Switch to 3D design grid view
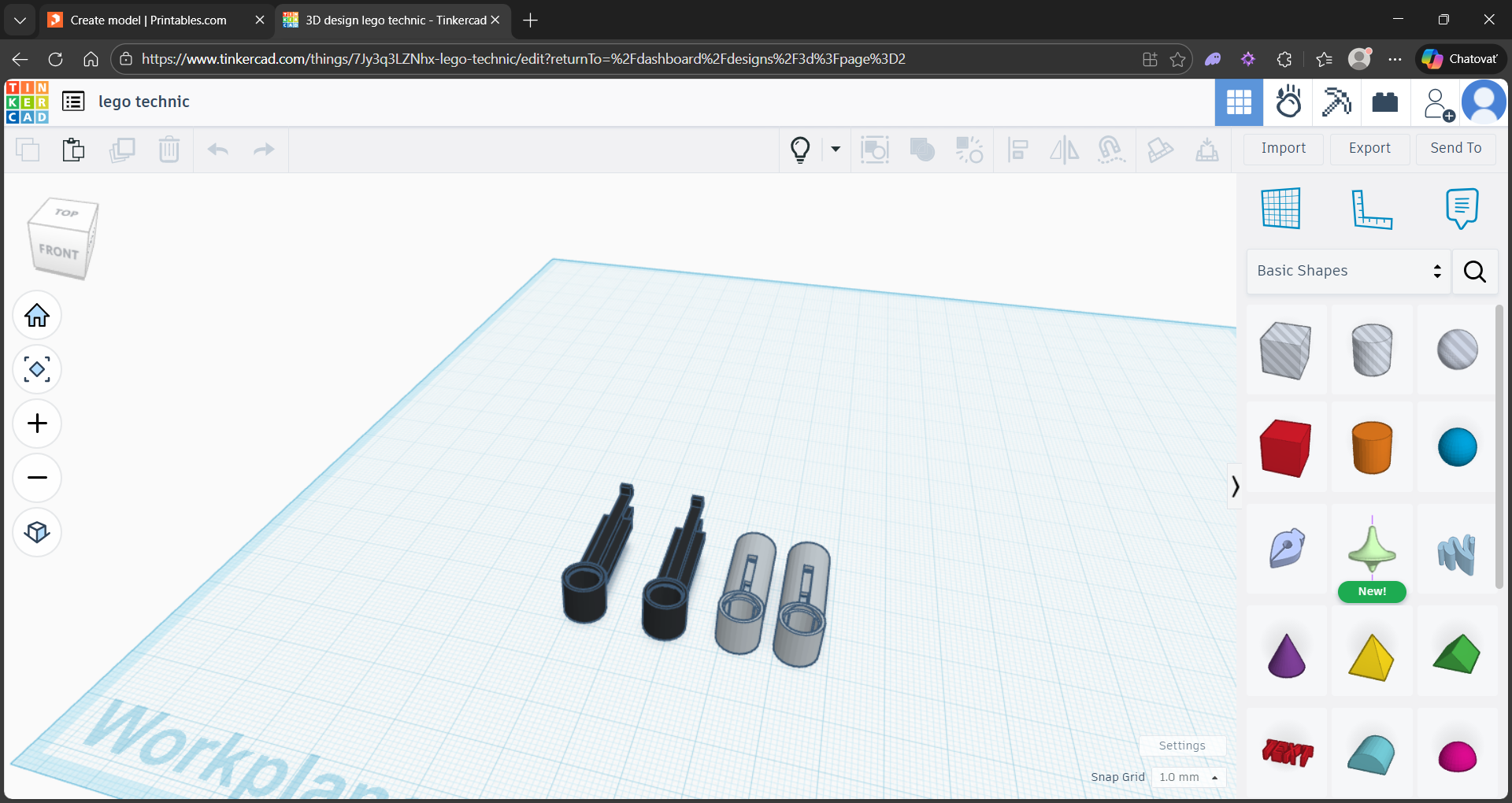Screen dimensions: 1512x803 [x=1239, y=102]
